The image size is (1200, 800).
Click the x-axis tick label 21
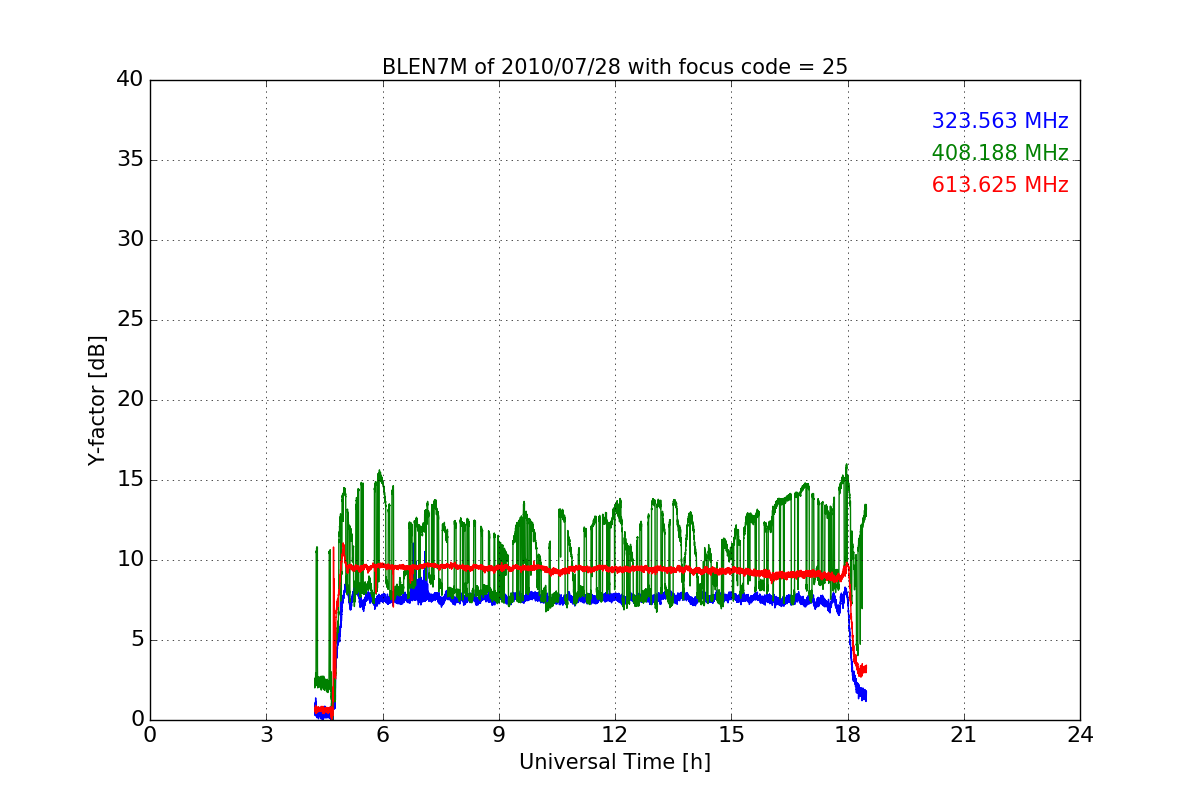pyautogui.click(x=964, y=734)
